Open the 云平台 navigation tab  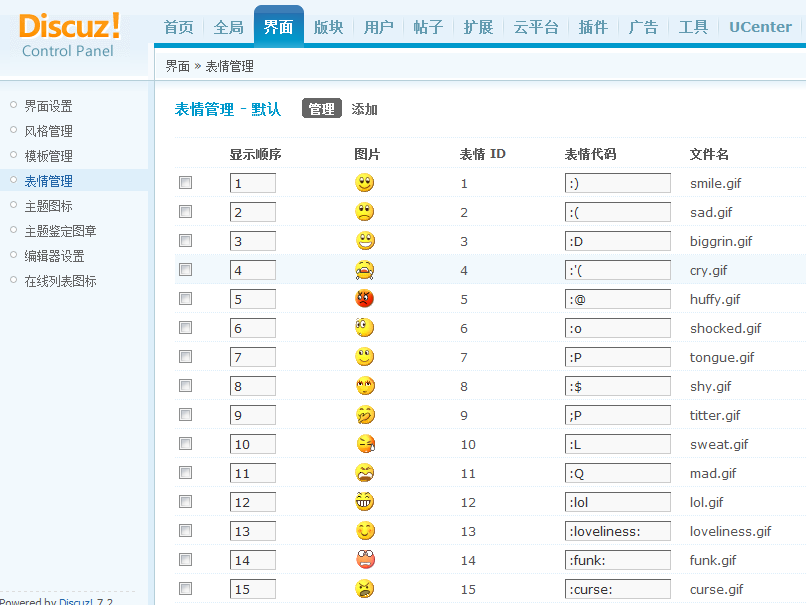pos(536,27)
